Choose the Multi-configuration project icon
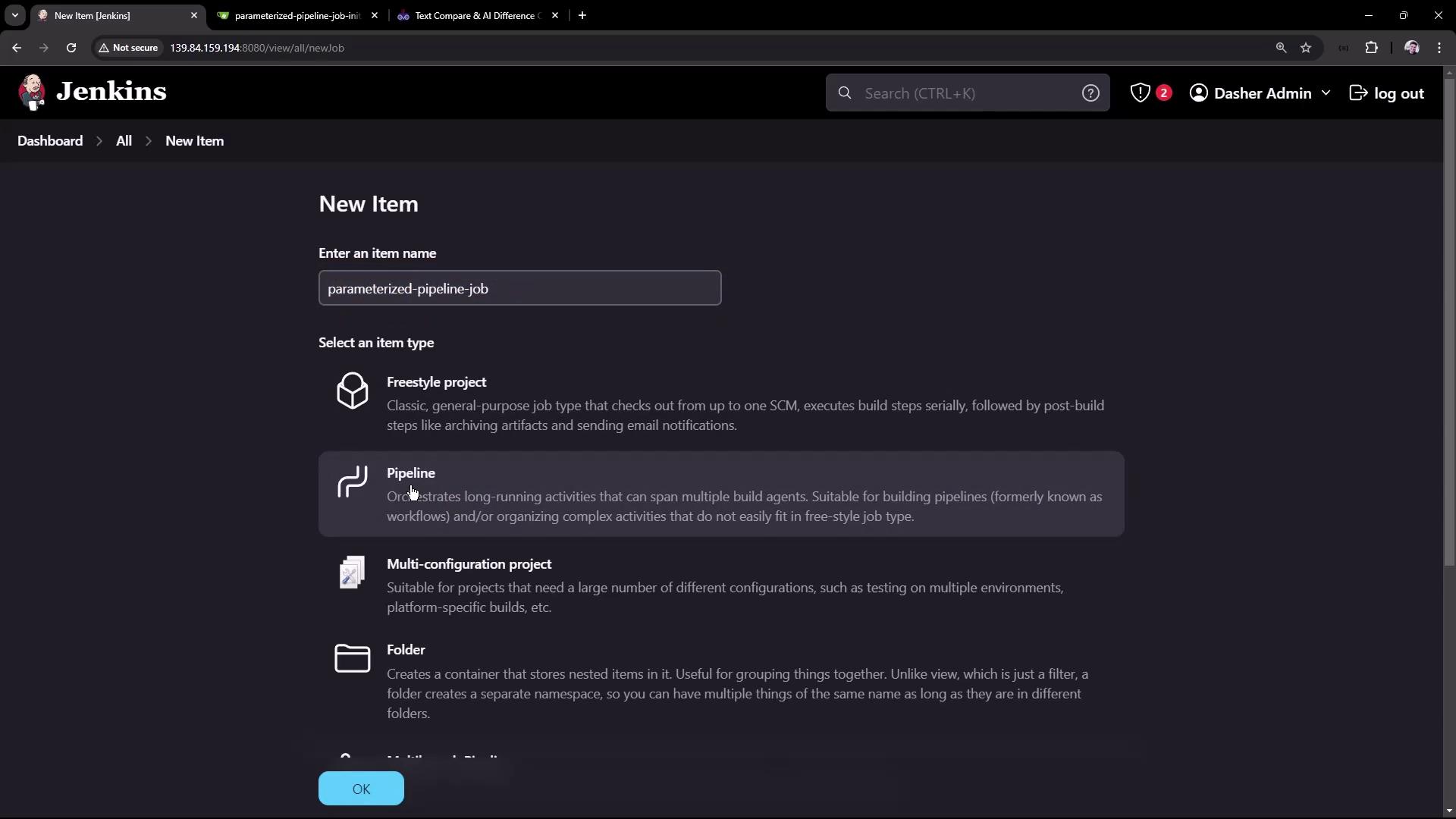Image resolution: width=1456 pixels, height=819 pixels. (352, 573)
